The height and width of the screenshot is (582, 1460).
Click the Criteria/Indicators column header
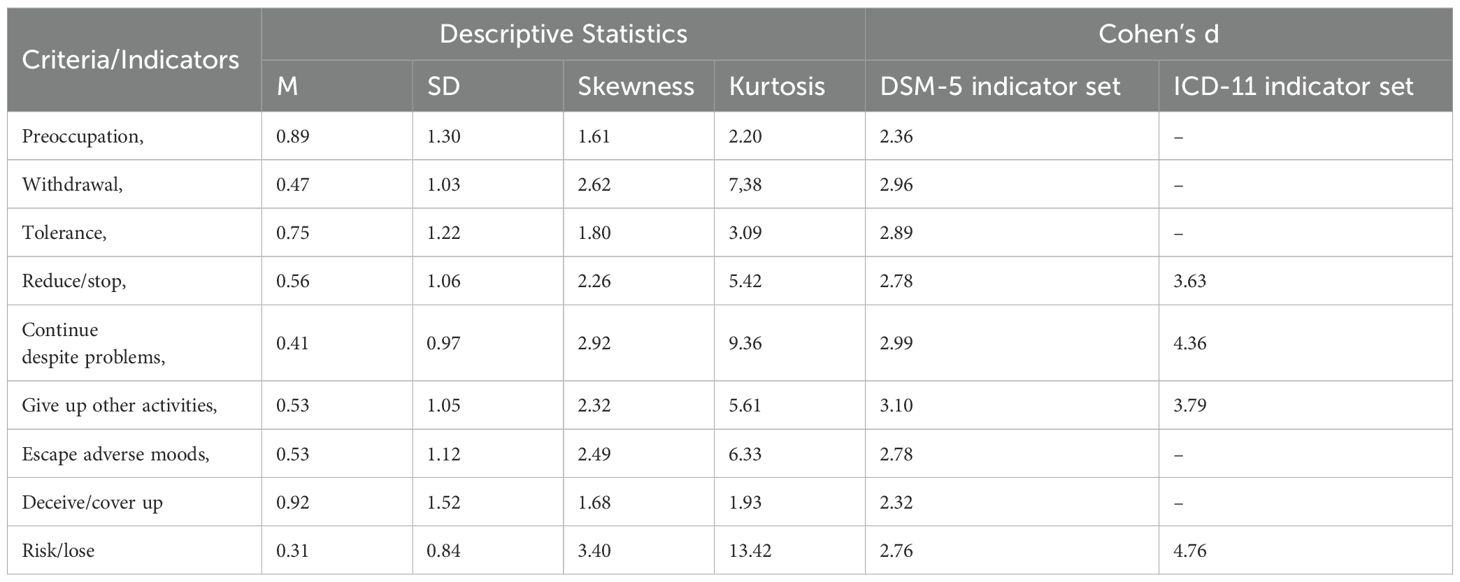point(130,60)
